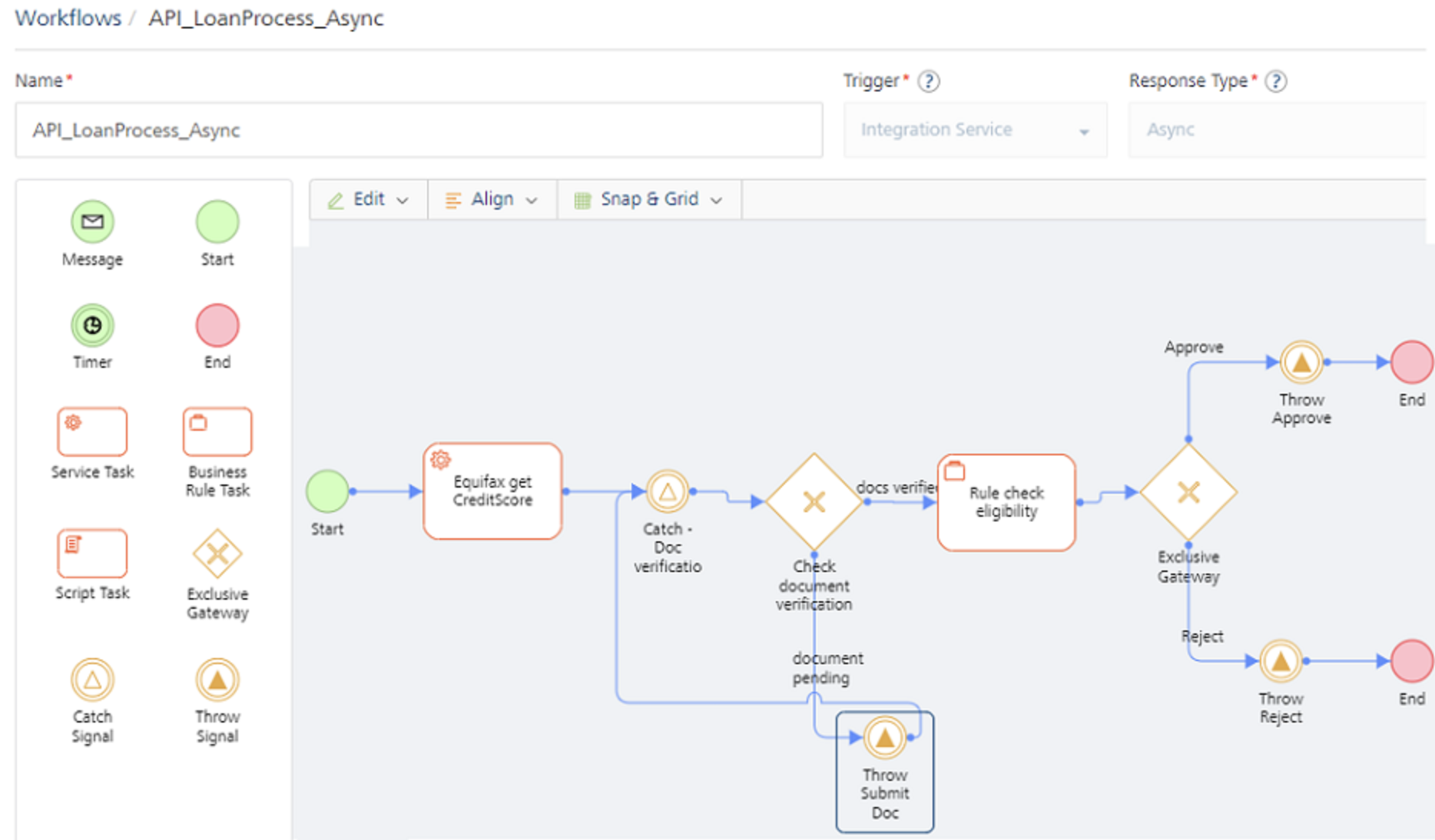Open the Trigger Integration Service dropdown
This screenshot has width=1435, height=840.
tap(974, 131)
